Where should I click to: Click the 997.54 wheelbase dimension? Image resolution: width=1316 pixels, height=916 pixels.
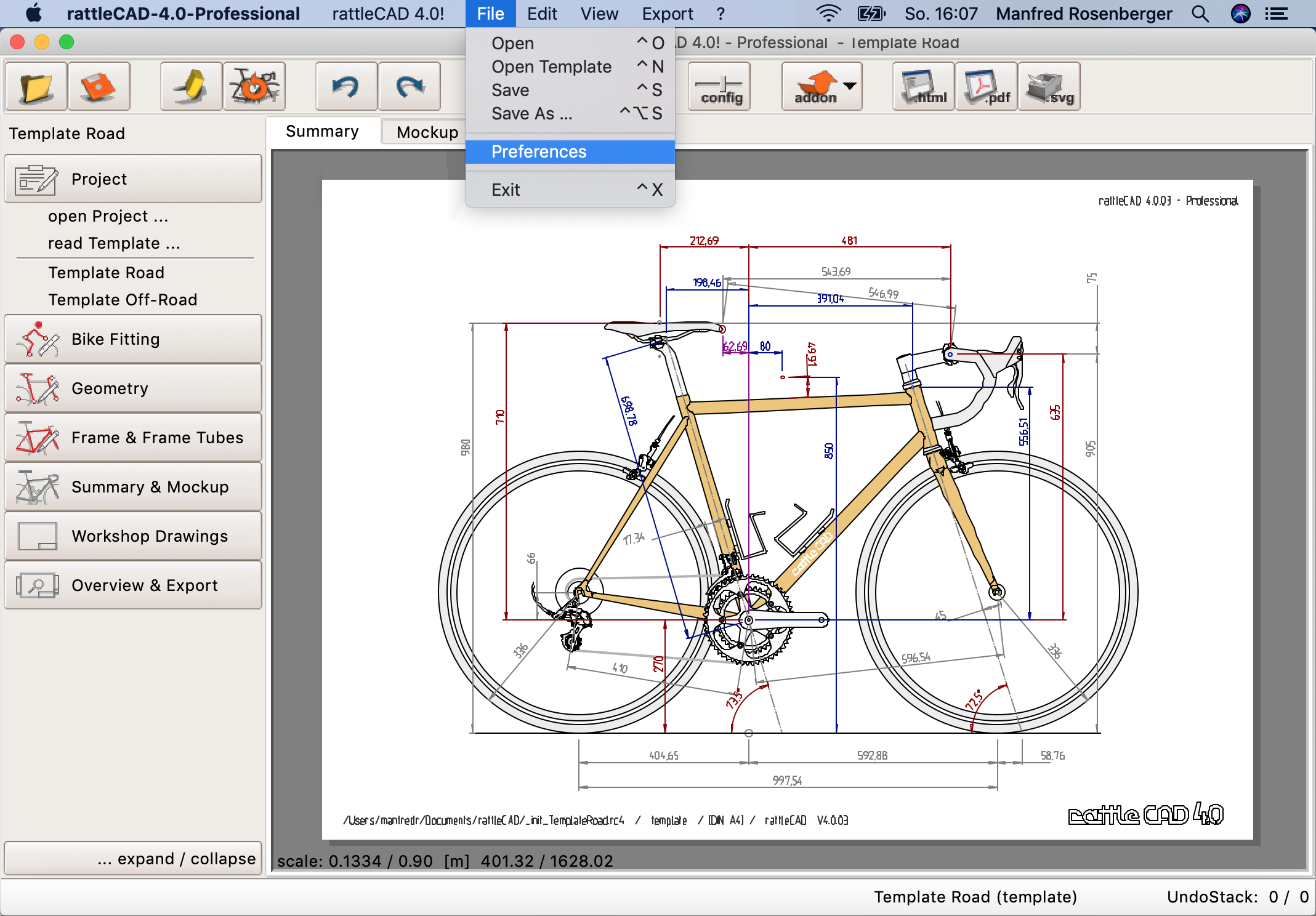[x=787, y=781]
